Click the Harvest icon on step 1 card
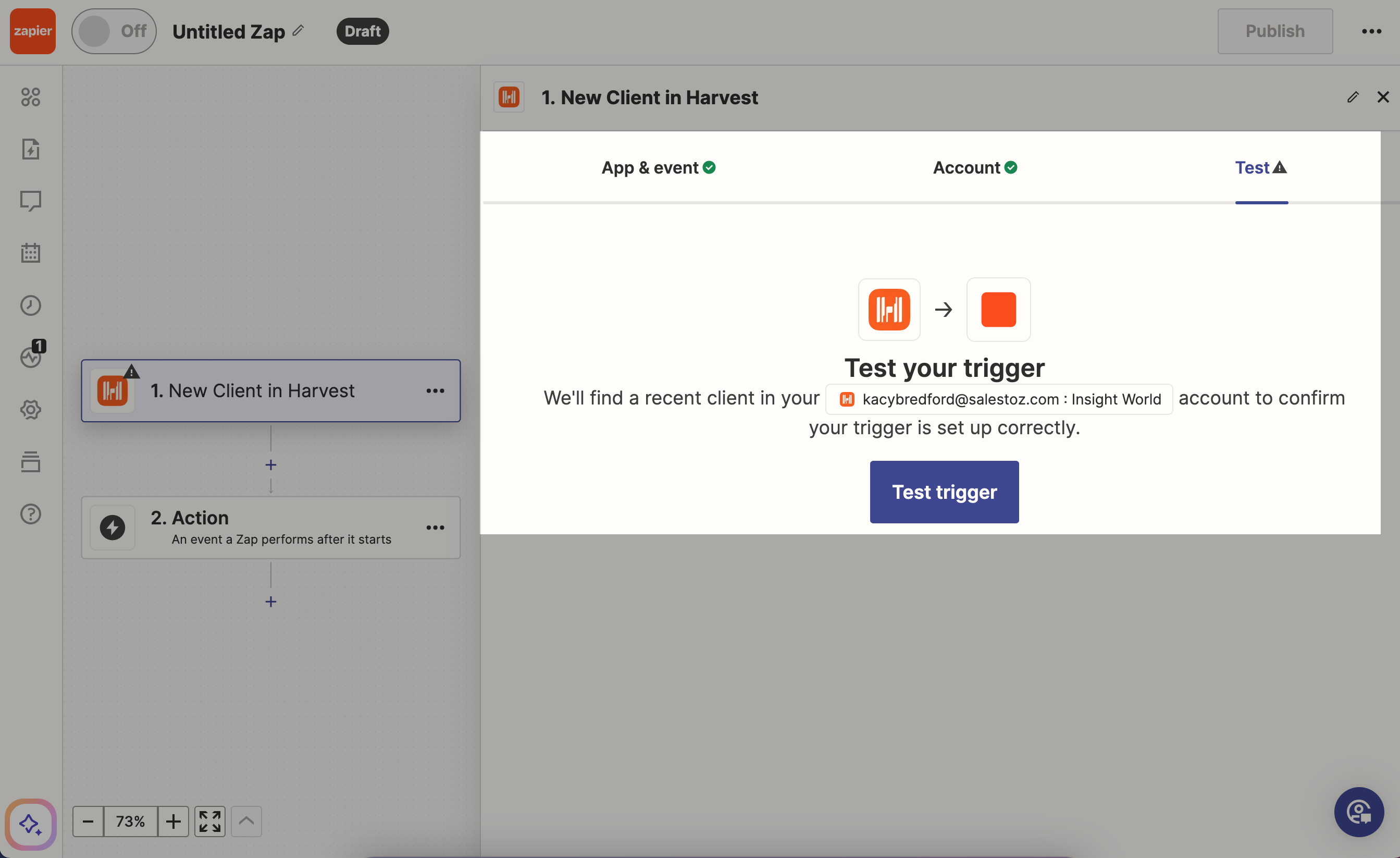Screen dimensions: 1400x858 pos(113,390)
